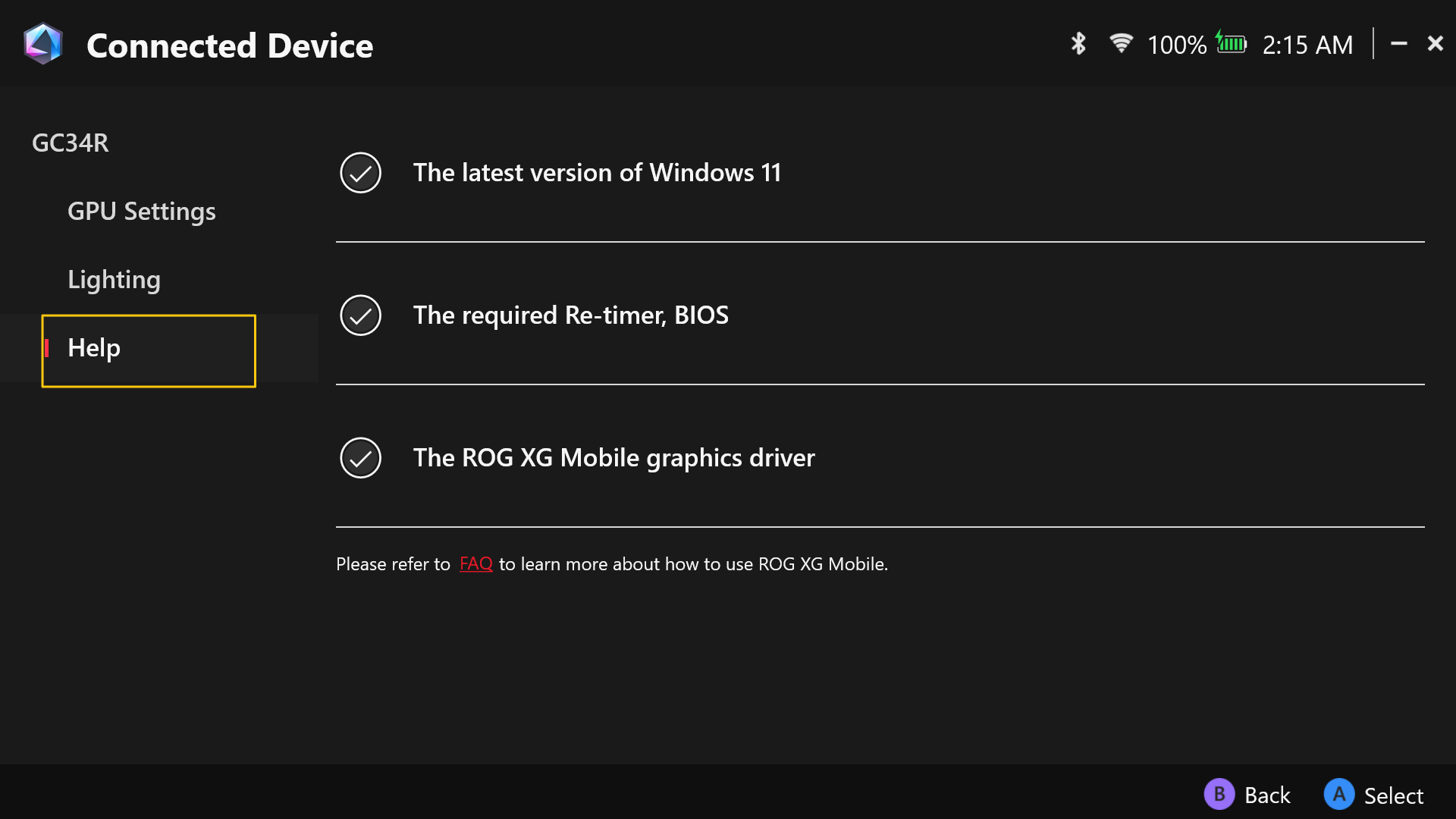The height and width of the screenshot is (819, 1456).
Task: Click the 100% battery percentage text
Action: pos(1177,45)
